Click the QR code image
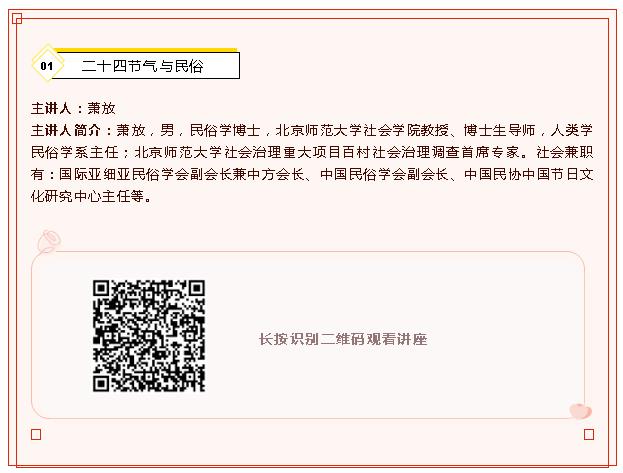This screenshot has width=623, height=473. pyautogui.click(x=149, y=336)
